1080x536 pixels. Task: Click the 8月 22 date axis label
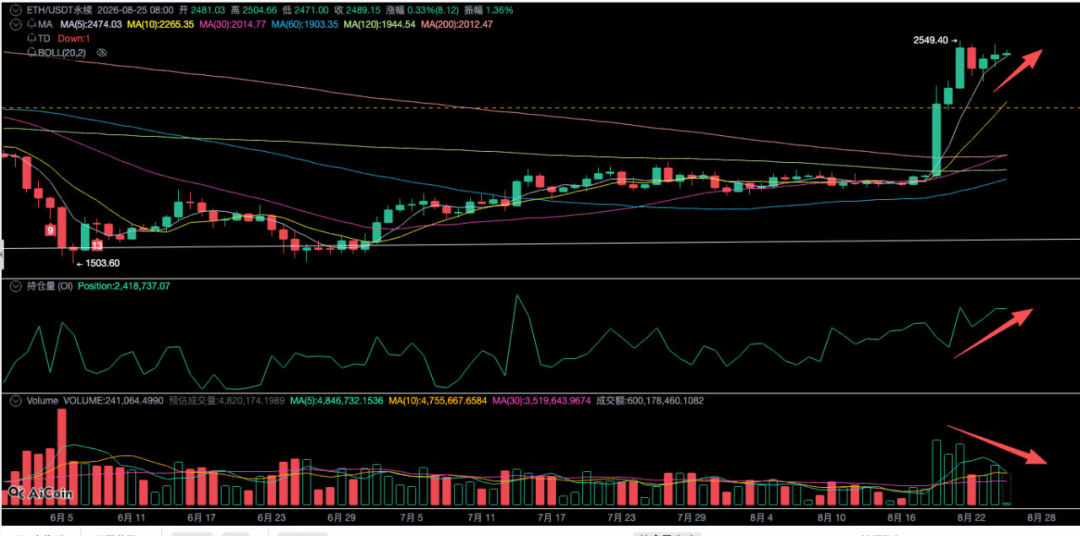(x=972, y=516)
